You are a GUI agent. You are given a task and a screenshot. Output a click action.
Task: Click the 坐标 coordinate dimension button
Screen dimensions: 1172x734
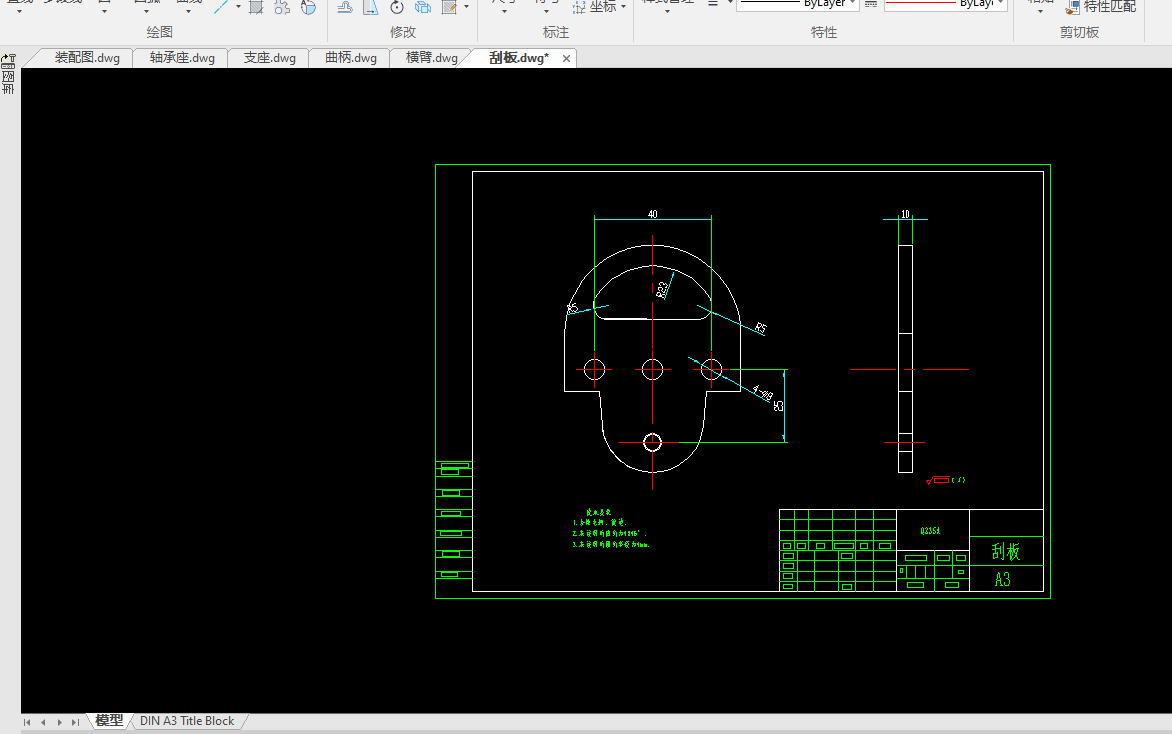click(595, 7)
